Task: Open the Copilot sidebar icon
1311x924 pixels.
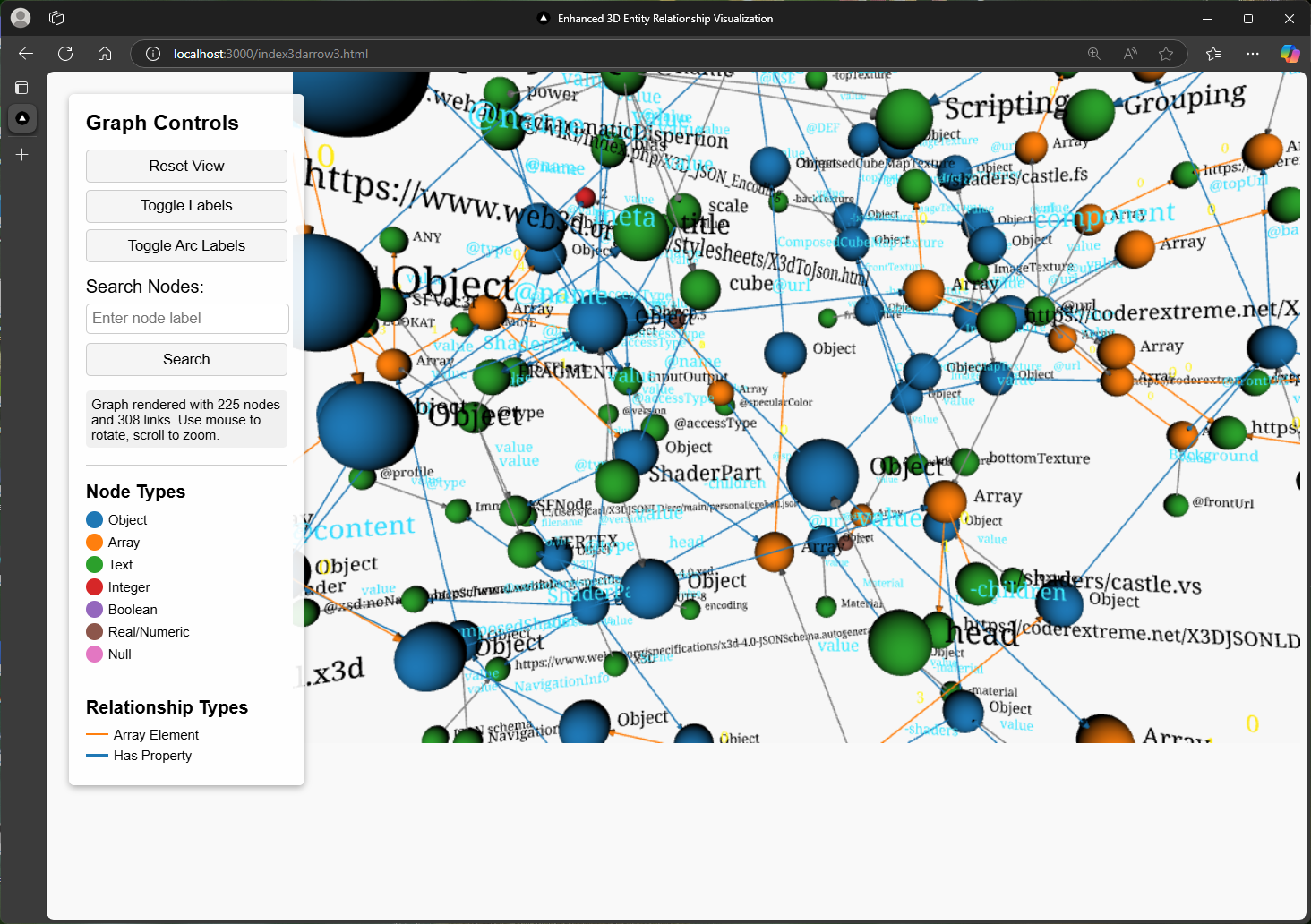Action: [x=1290, y=54]
